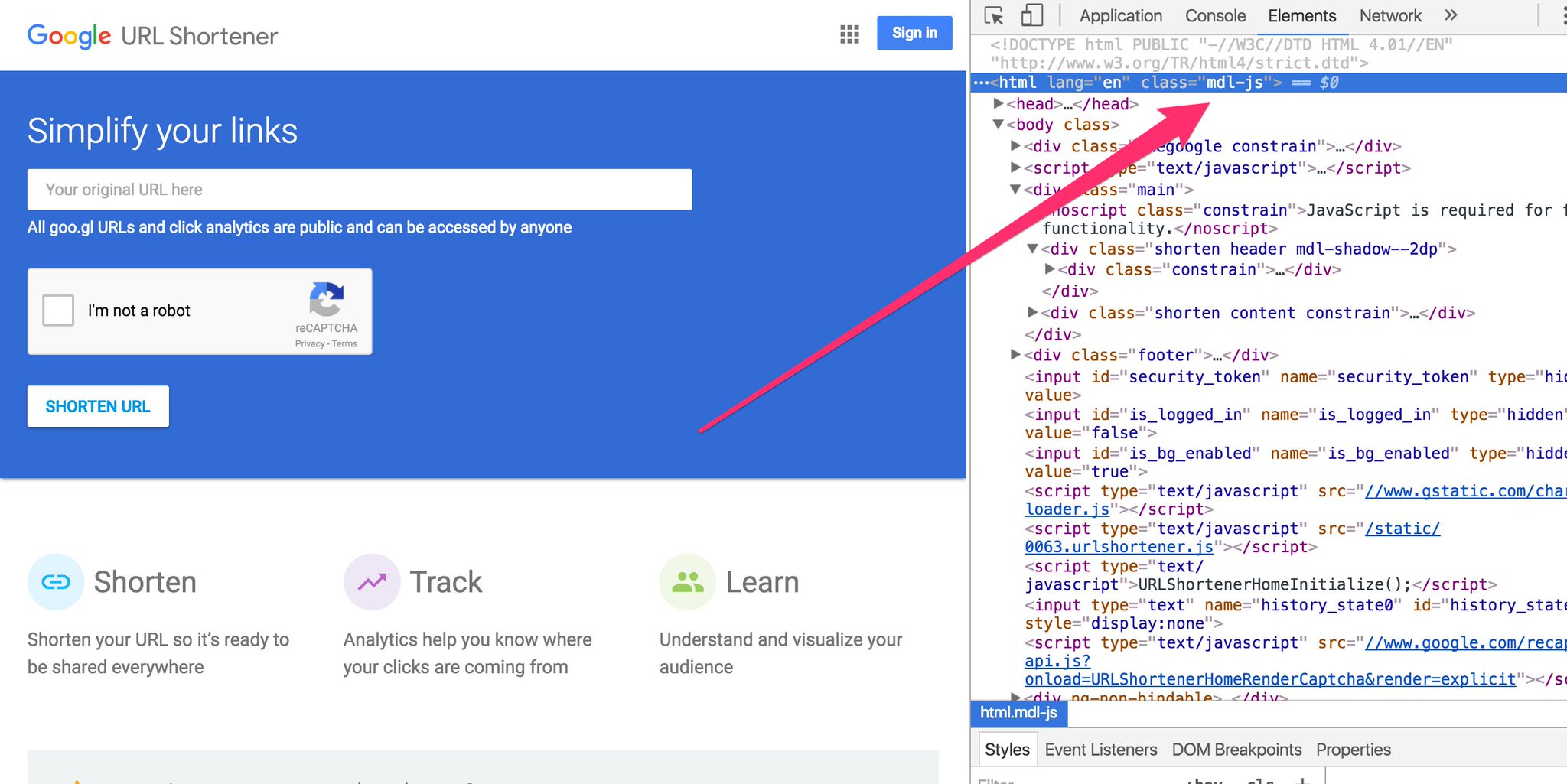
Task: Expand the head element
Action: click(999, 103)
